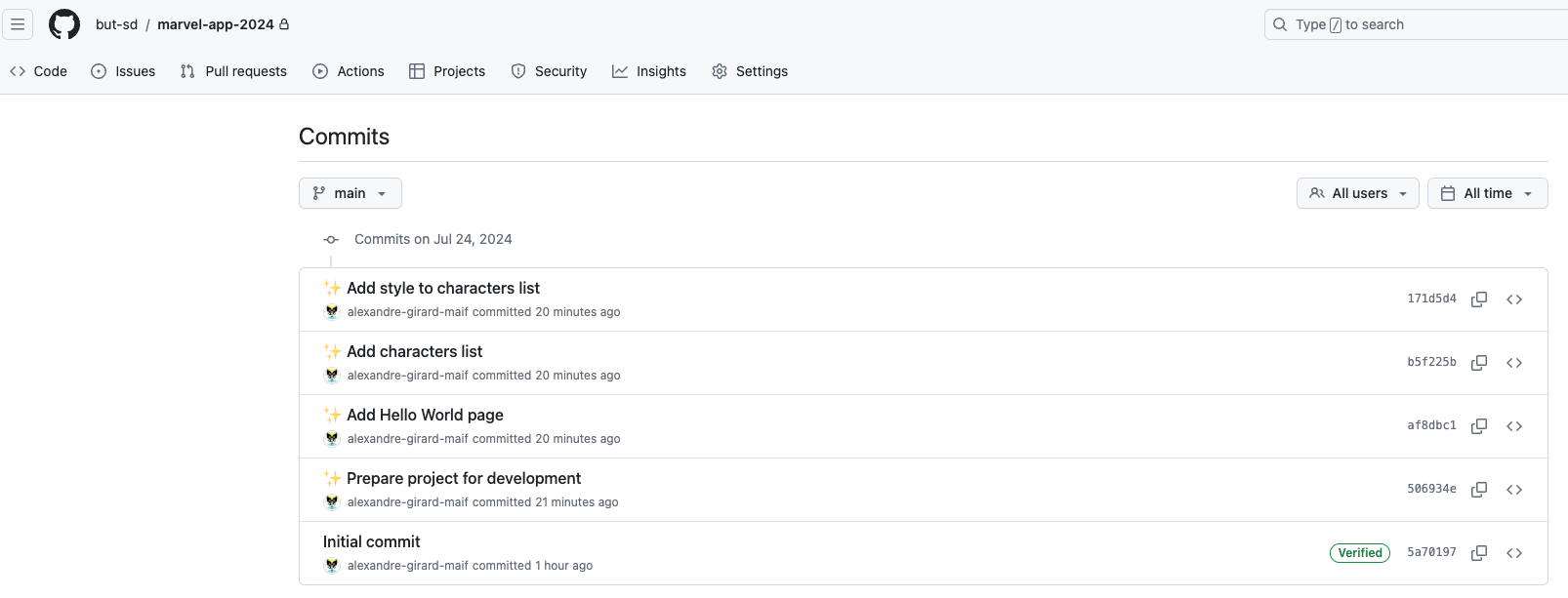Image resolution: width=1568 pixels, height=598 pixels.
Task: Open the main branch selector dropdown
Action: click(351, 193)
